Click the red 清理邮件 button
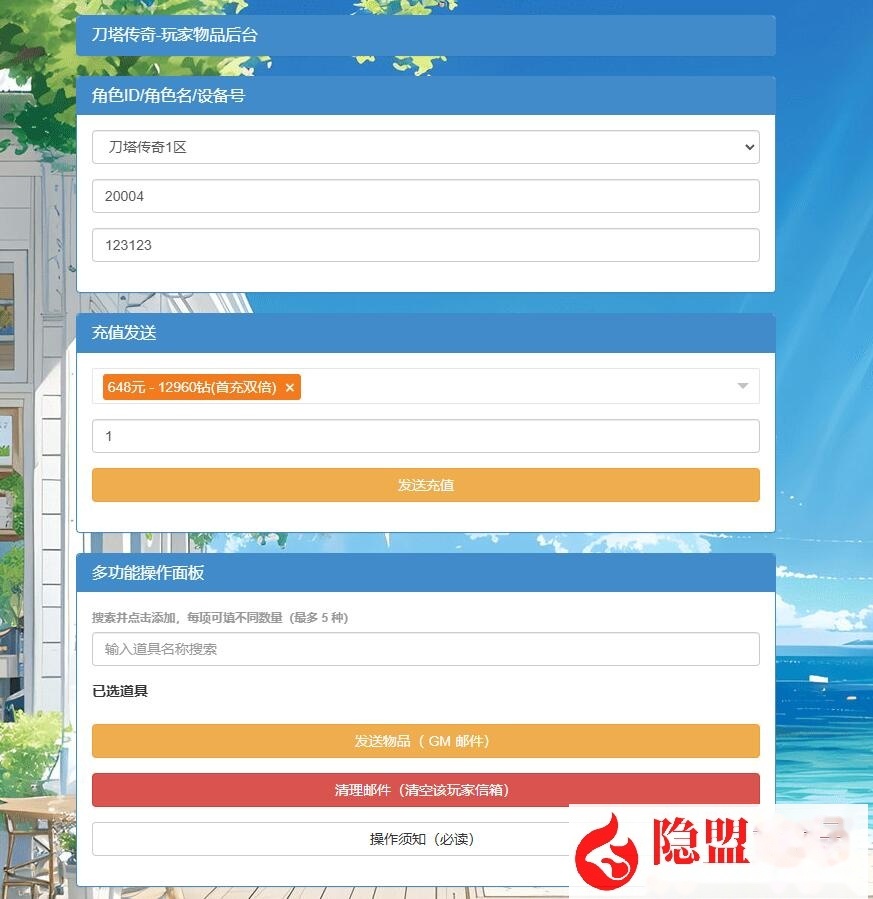 (425, 790)
